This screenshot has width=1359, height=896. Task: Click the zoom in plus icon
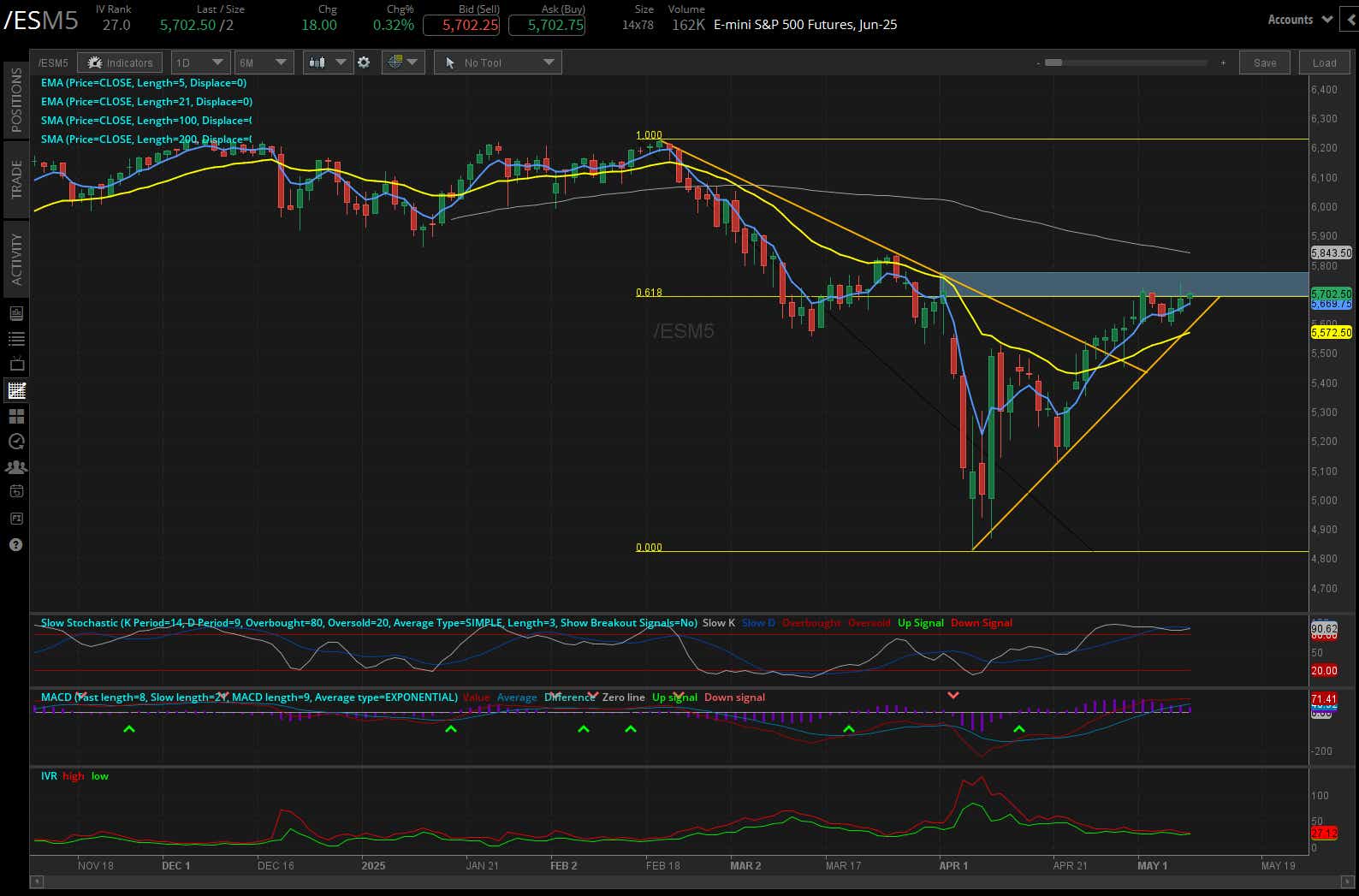click(1223, 63)
